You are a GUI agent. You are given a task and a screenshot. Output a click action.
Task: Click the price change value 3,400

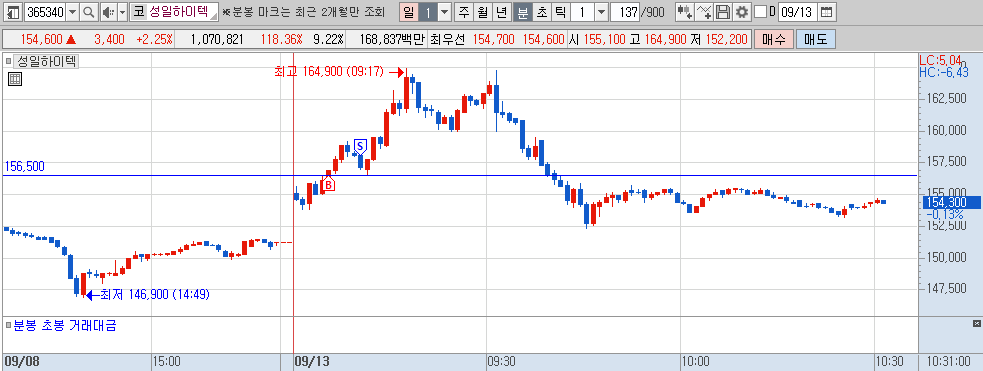(110, 39)
